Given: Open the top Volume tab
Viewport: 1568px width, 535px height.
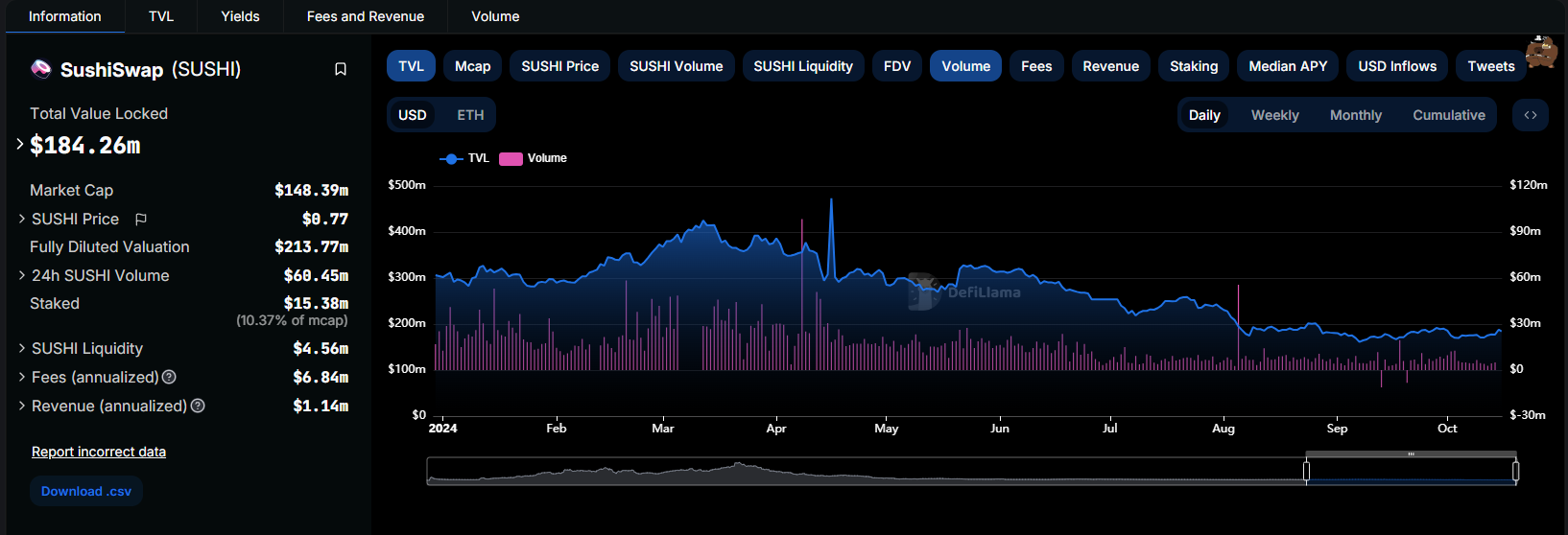Looking at the screenshot, I should (x=495, y=16).
